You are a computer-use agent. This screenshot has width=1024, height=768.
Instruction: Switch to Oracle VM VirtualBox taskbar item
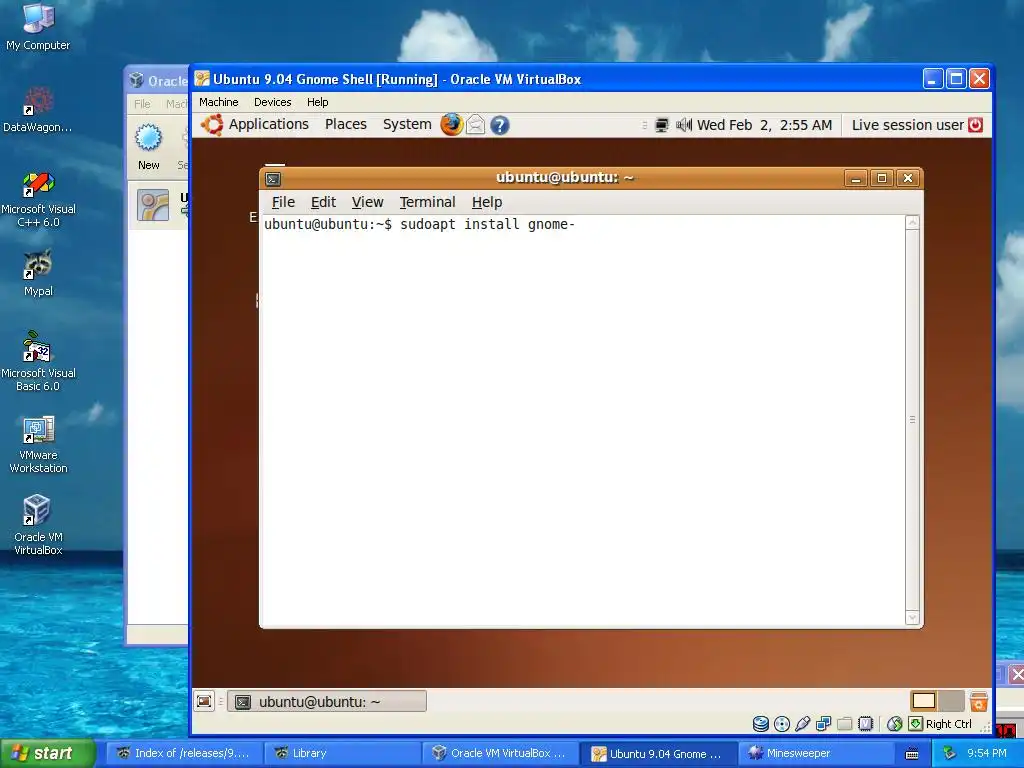pyautogui.click(x=501, y=753)
